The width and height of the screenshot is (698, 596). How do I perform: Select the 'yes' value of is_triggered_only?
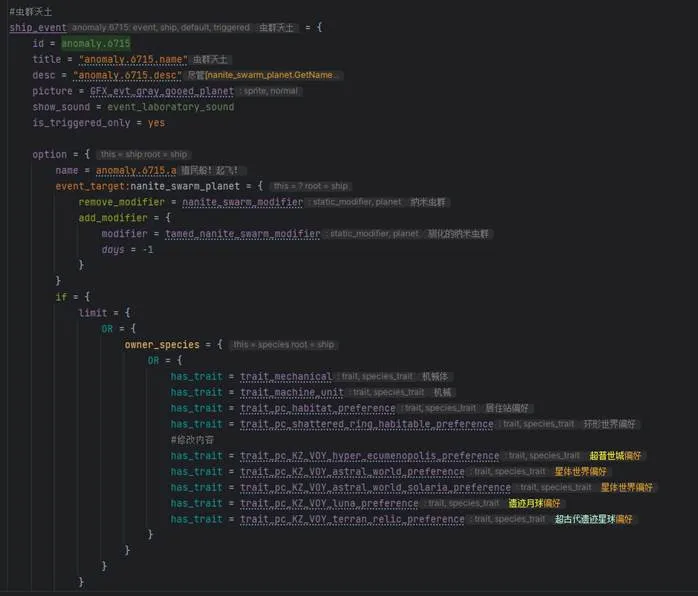pos(156,123)
